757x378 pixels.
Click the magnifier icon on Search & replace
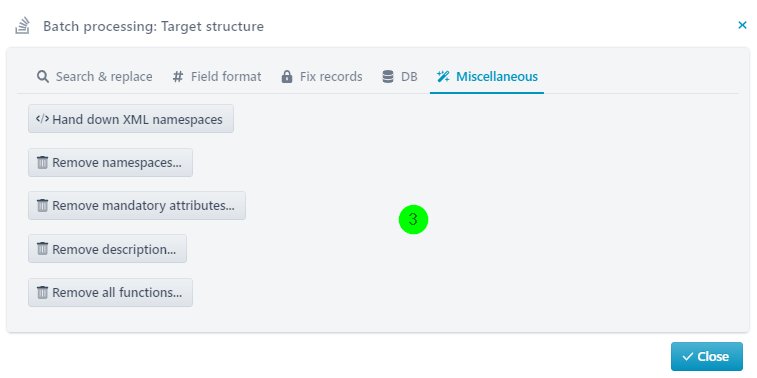43,77
